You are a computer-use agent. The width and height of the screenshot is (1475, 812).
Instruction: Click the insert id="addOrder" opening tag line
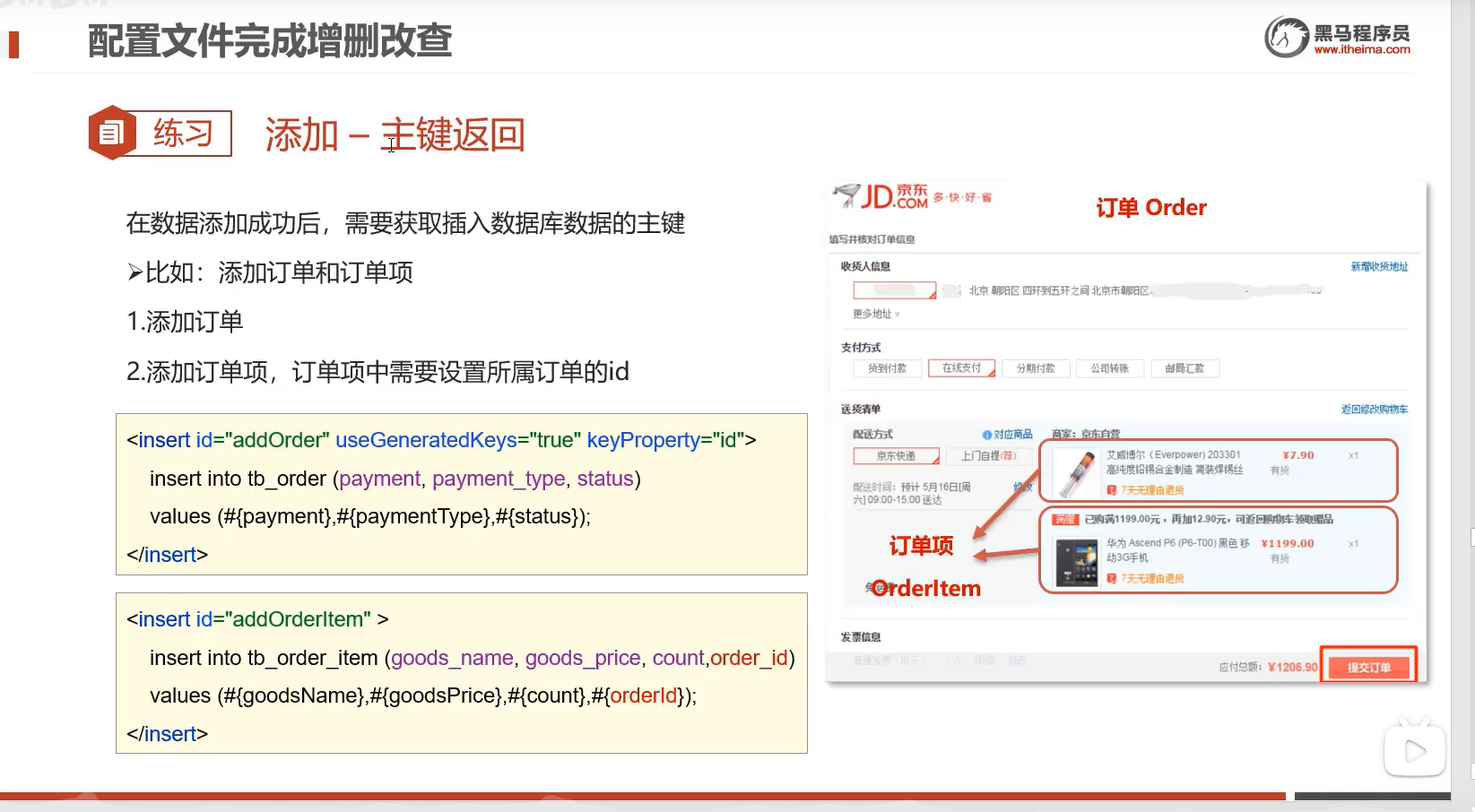[441, 440]
